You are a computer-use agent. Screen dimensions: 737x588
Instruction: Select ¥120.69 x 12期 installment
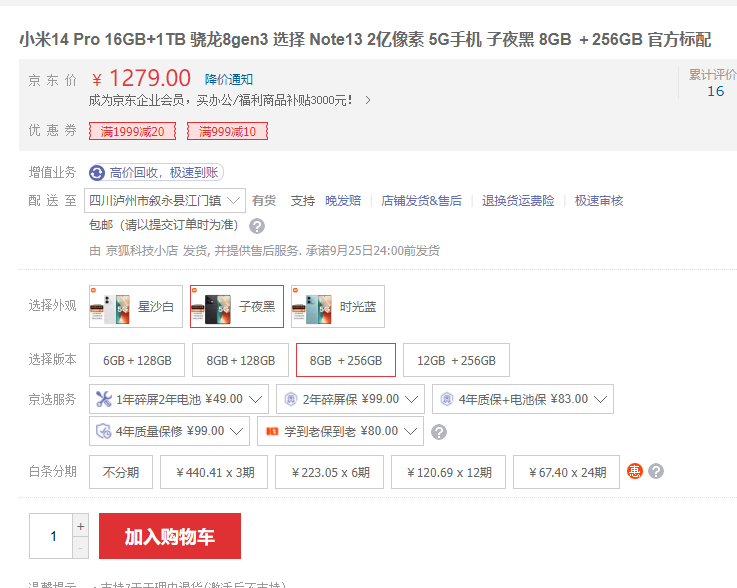coord(448,472)
